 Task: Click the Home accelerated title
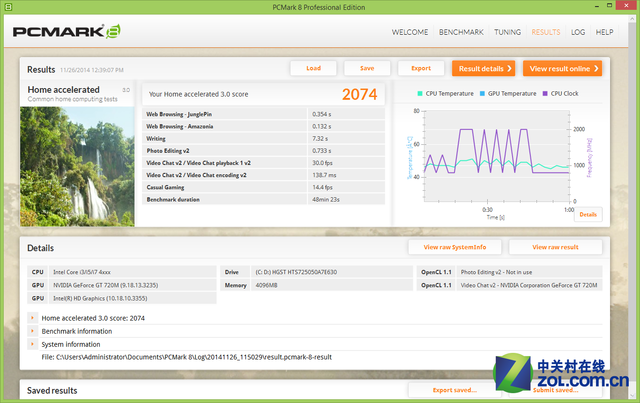click(x=63, y=90)
